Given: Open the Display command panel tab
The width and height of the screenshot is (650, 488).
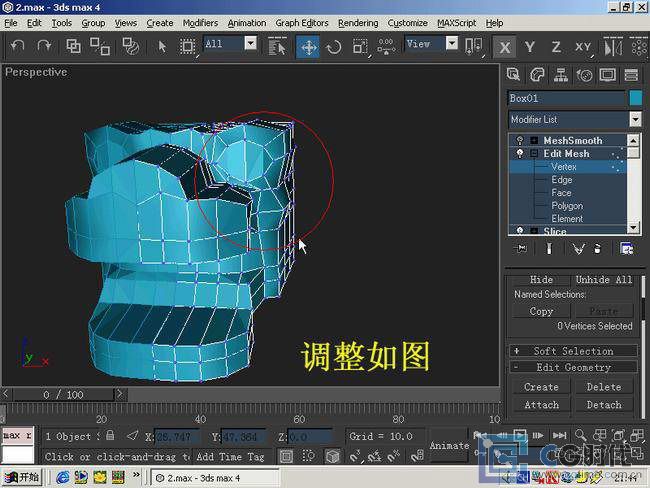Looking at the screenshot, I should tap(608, 75).
